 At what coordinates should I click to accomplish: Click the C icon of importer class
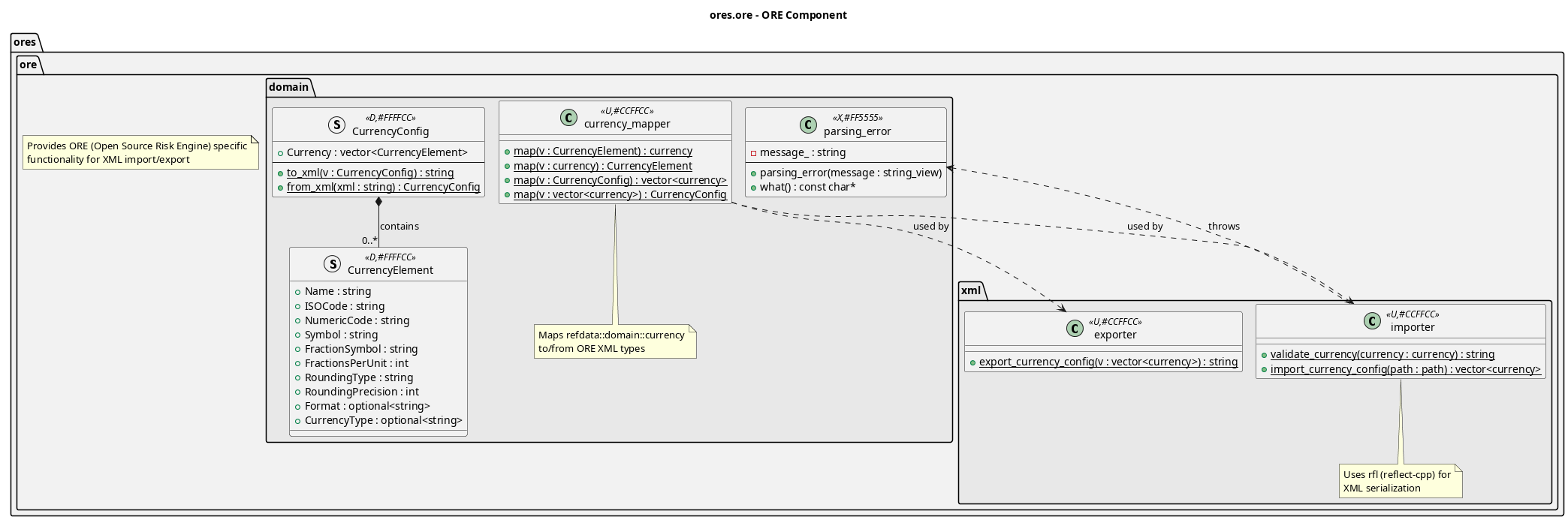pos(1371,321)
